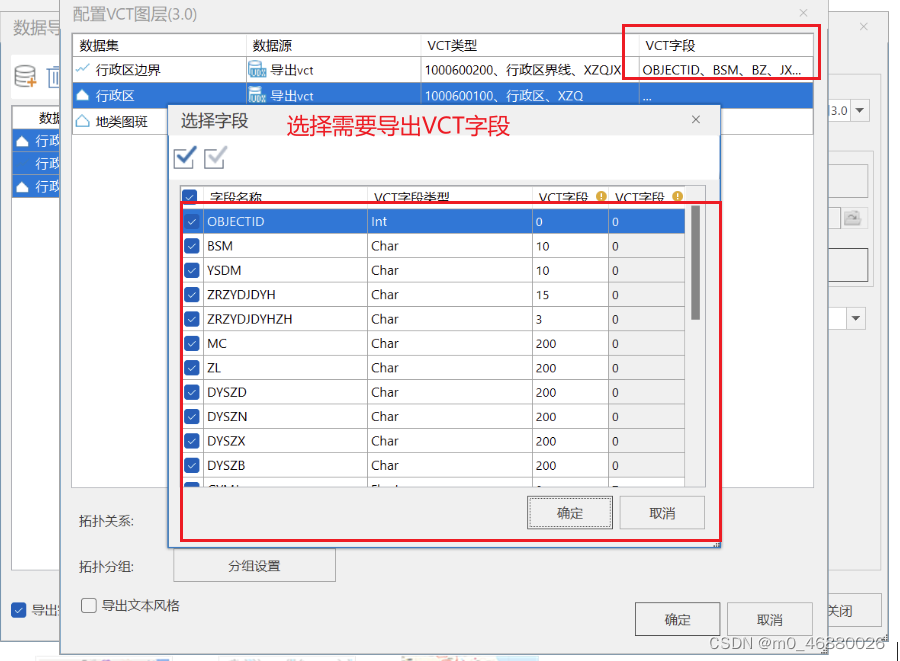Toggle the select-all checkbox in 选择字段 dialog

tap(184, 157)
